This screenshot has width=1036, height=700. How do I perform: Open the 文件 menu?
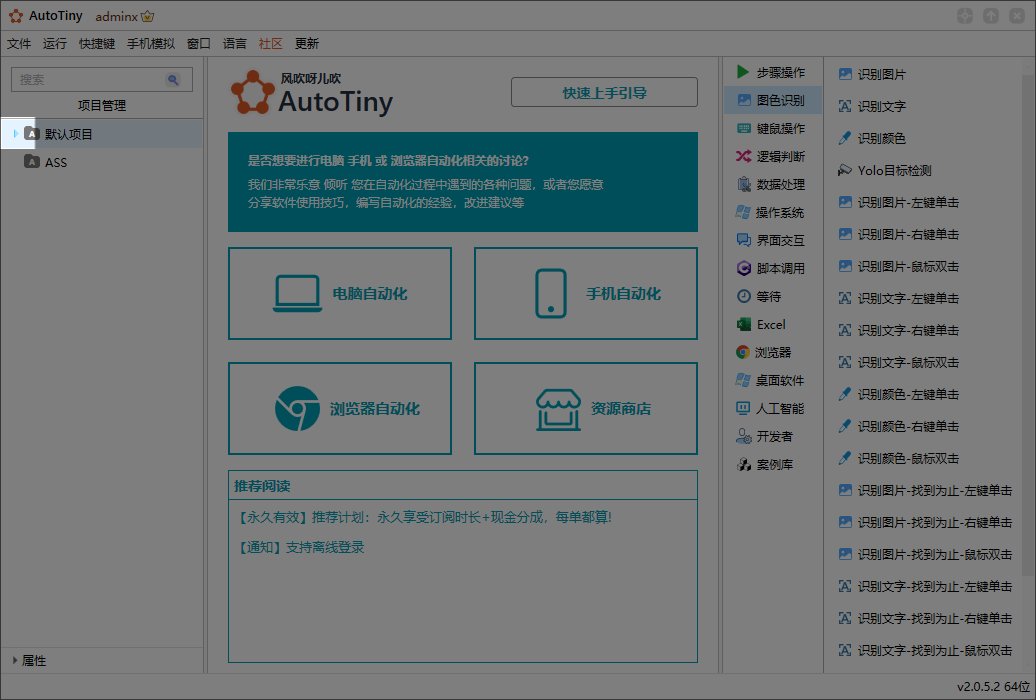coord(19,44)
